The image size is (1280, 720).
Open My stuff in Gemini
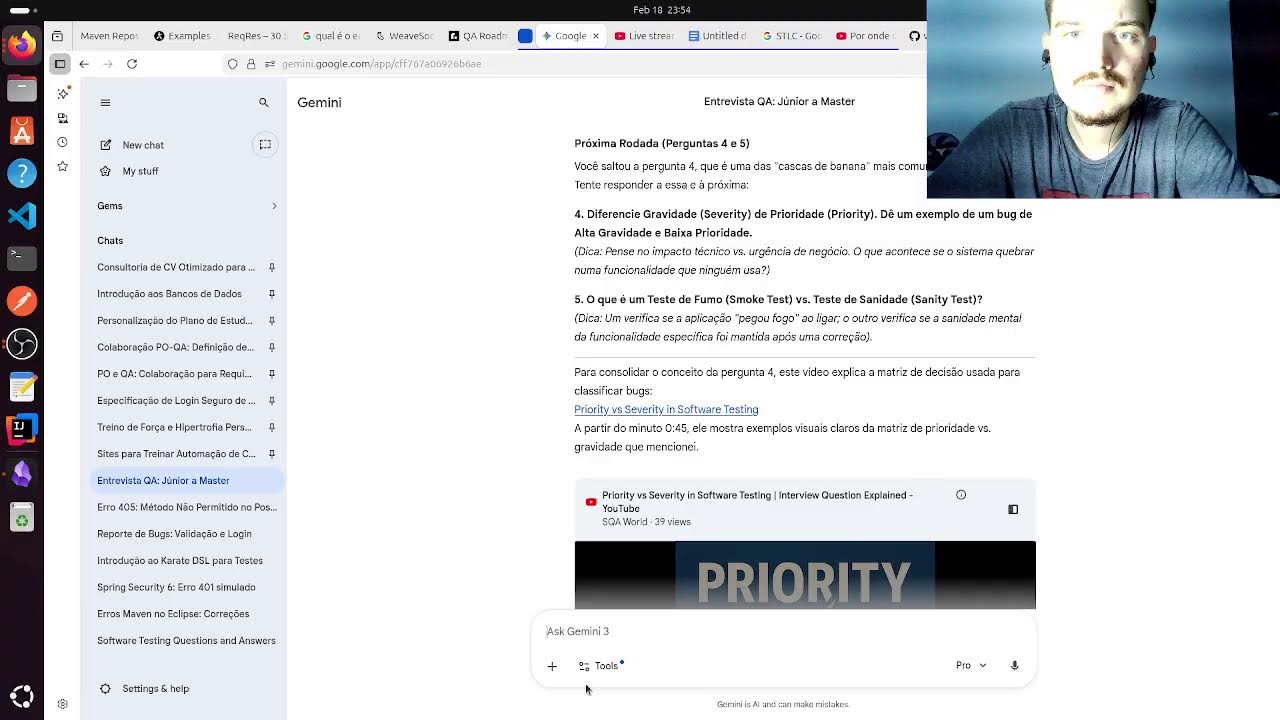point(140,171)
